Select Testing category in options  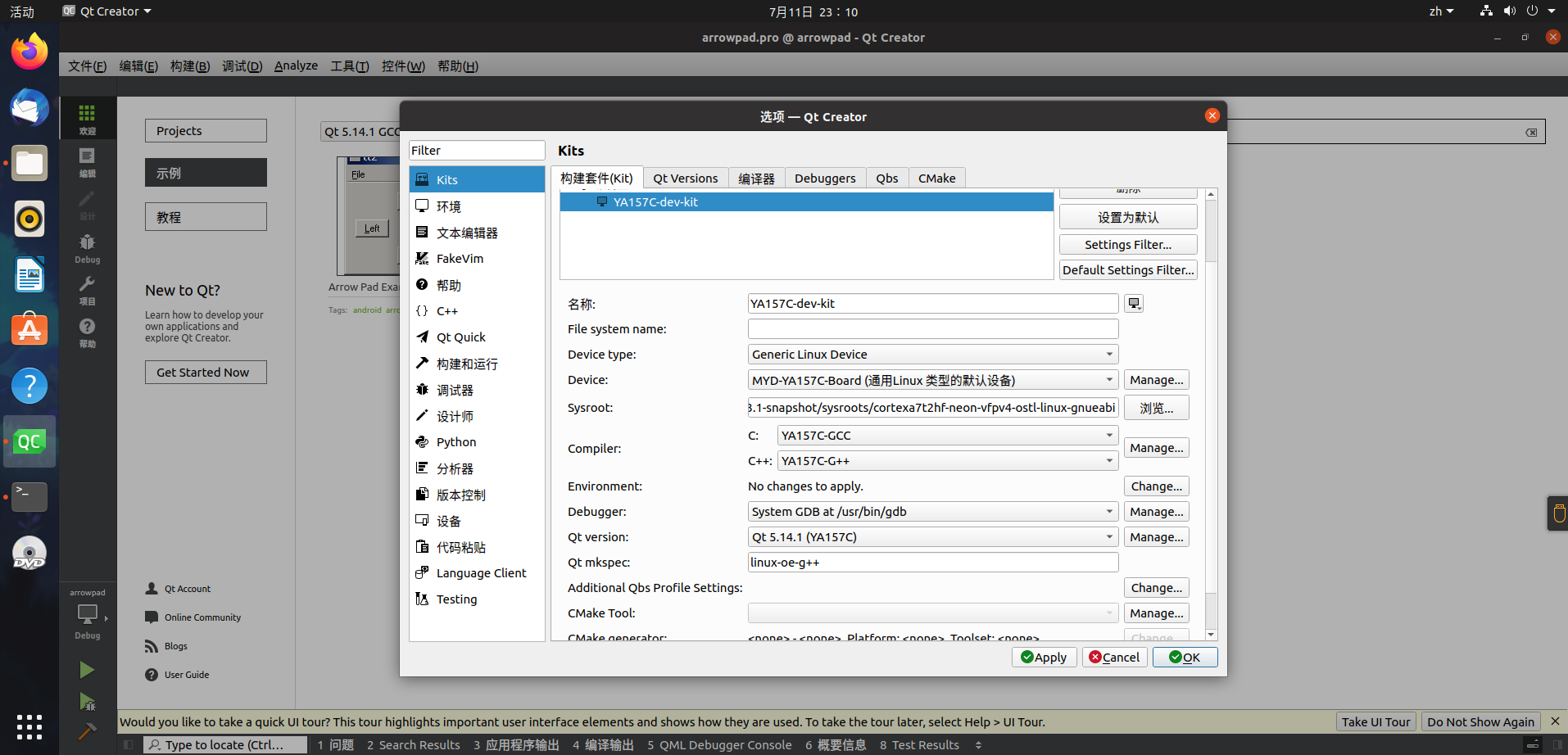477,599
